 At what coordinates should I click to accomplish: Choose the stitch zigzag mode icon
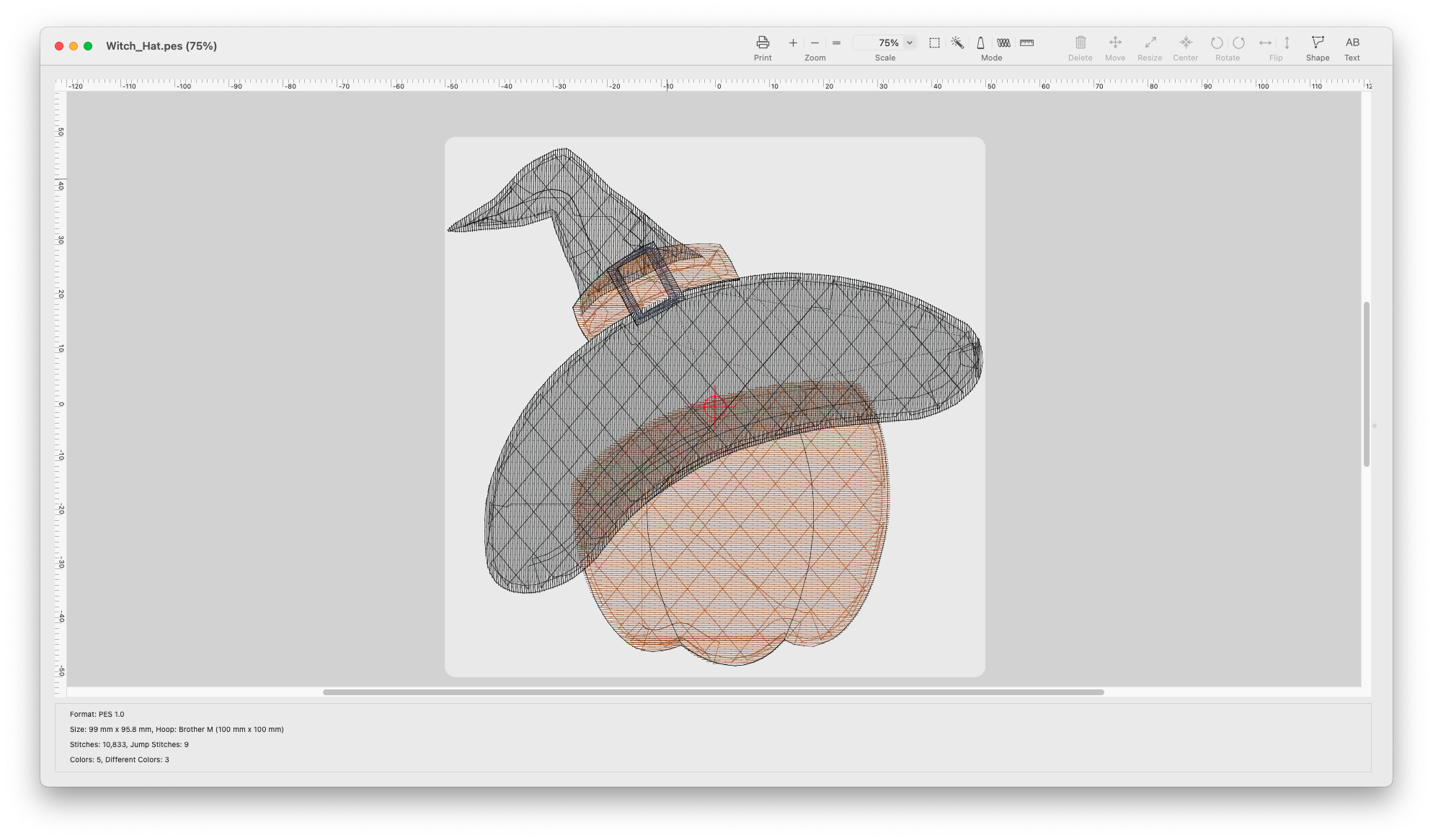pos(1003,43)
